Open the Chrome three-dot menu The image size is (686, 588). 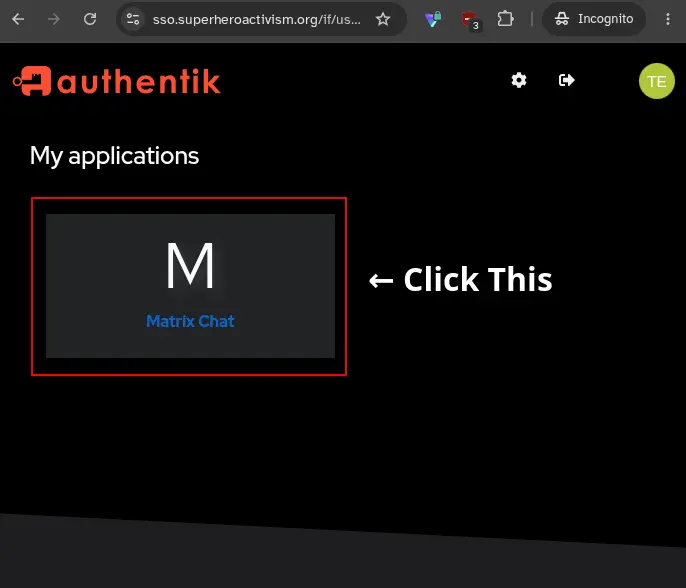click(x=668, y=19)
